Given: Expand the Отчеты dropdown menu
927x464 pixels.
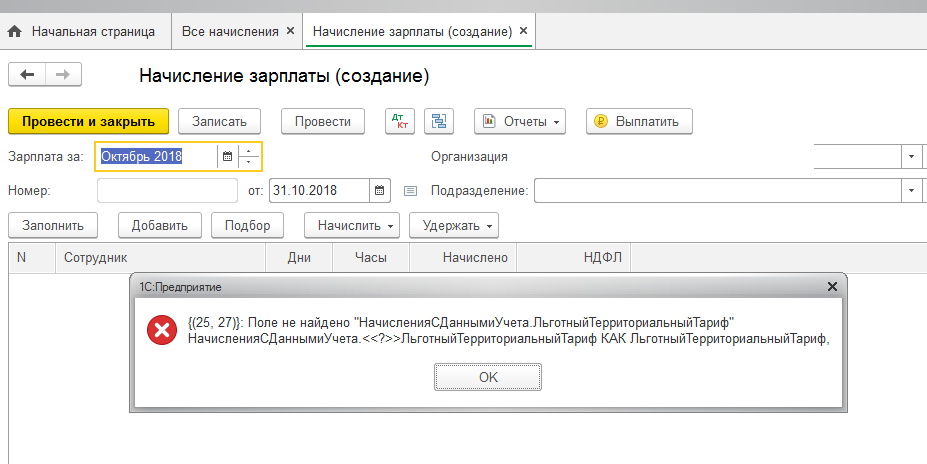Looking at the screenshot, I should [x=520, y=122].
